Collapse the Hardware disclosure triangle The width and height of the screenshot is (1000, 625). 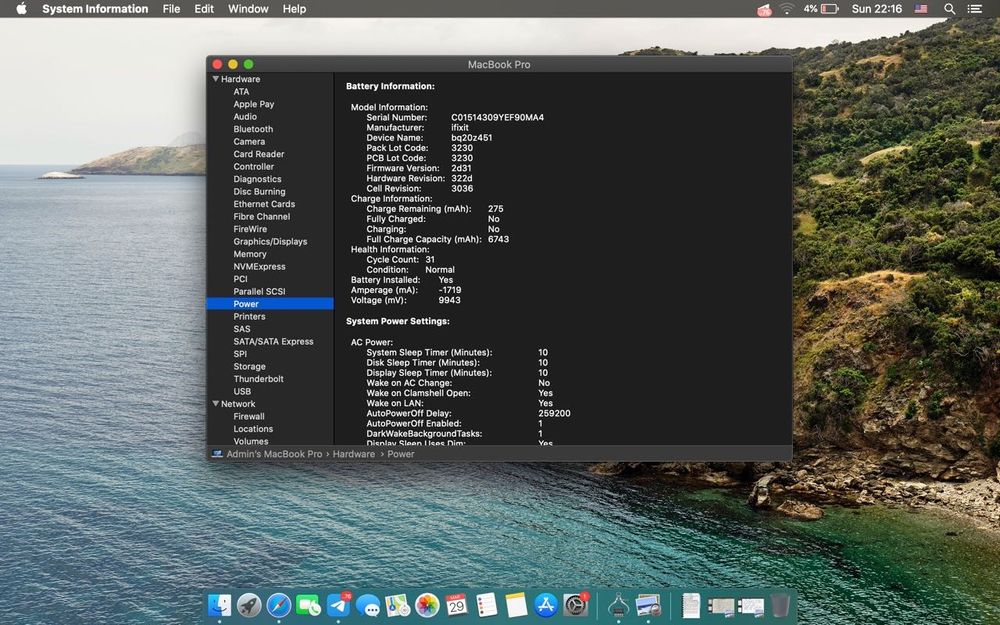click(216, 79)
